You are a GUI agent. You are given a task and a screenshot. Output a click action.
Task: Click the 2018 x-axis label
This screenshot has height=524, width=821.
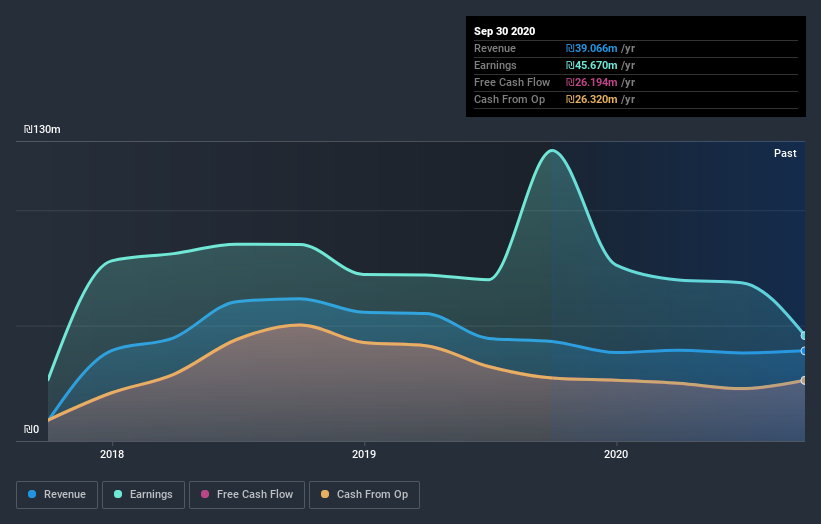click(x=112, y=454)
